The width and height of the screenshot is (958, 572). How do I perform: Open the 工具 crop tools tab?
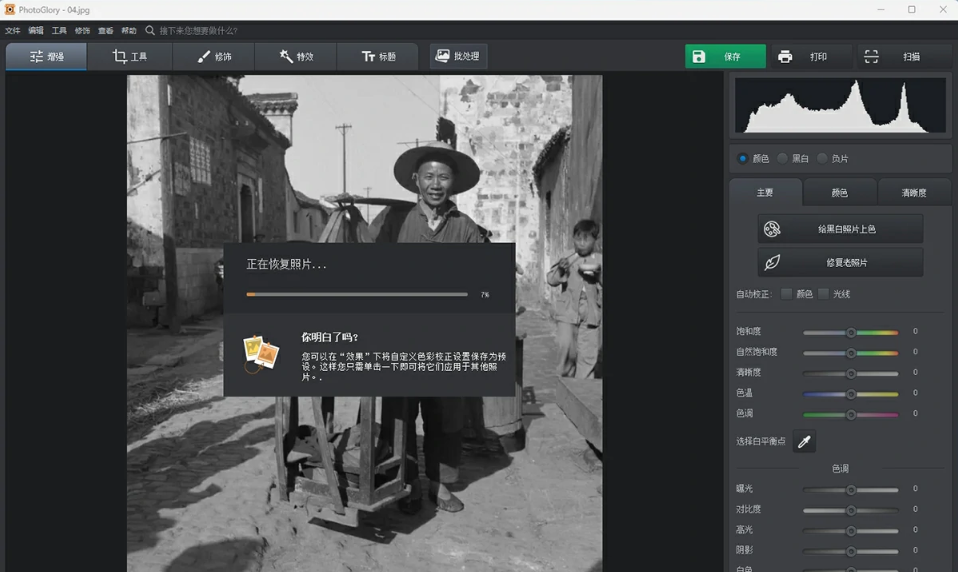coord(130,56)
